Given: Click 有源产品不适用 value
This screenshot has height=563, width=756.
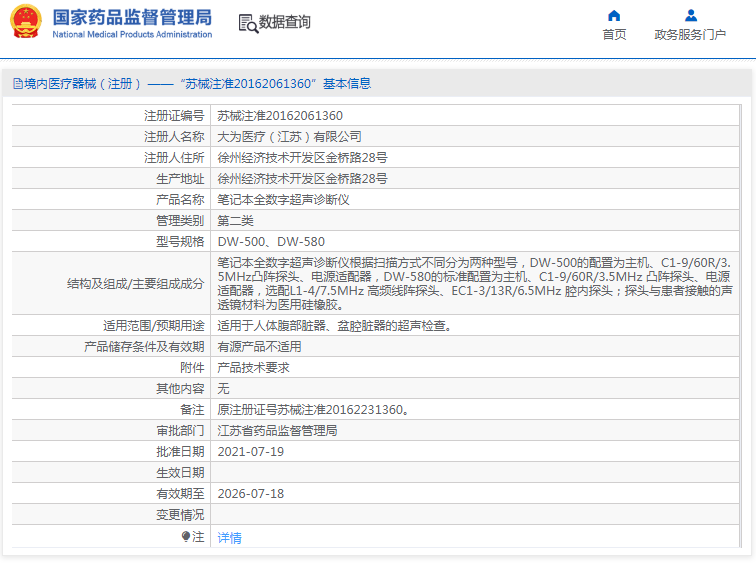Looking at the screenshot, I should point(259,347).
